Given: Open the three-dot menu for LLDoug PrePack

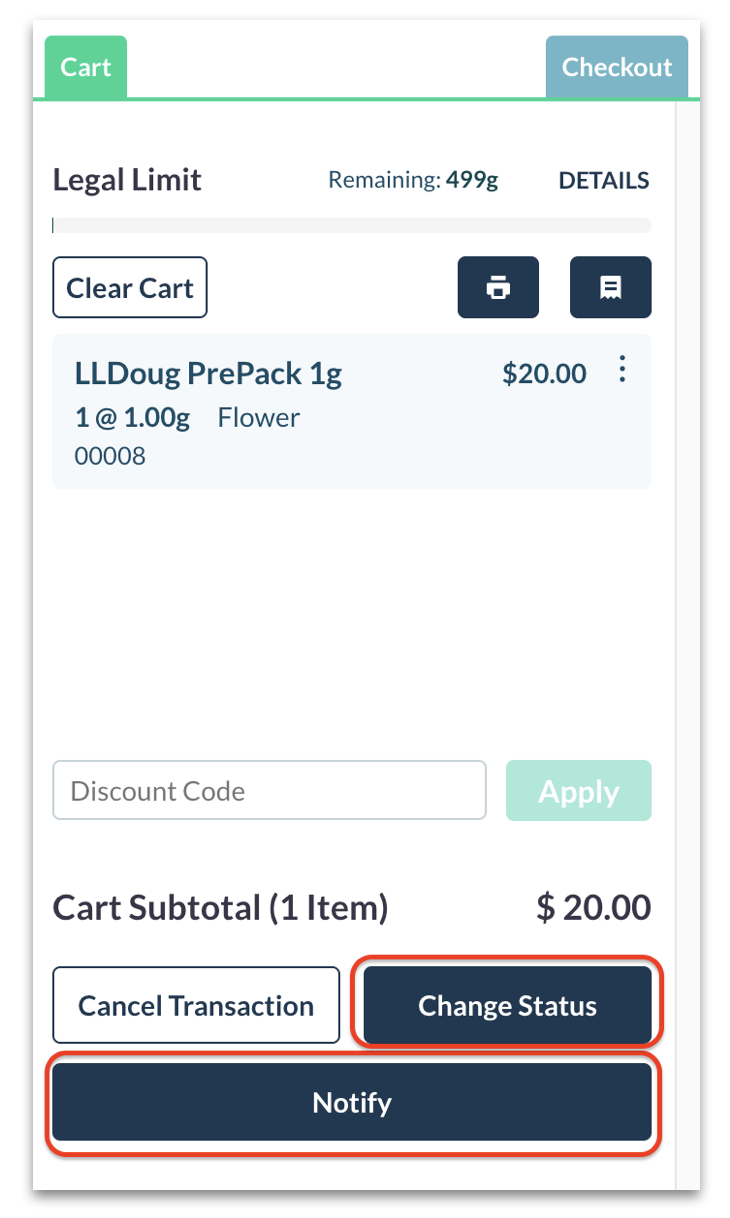Looking at the screenshot, I should (622, 370).
